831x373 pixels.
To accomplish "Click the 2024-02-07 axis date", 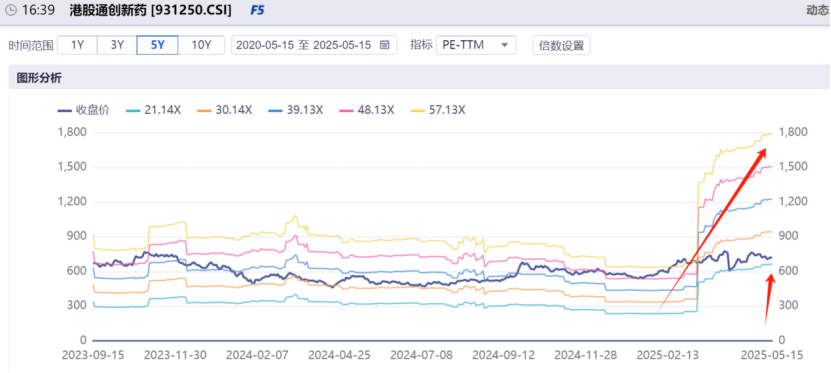I will pyautogui.click(x=258, y=355).
